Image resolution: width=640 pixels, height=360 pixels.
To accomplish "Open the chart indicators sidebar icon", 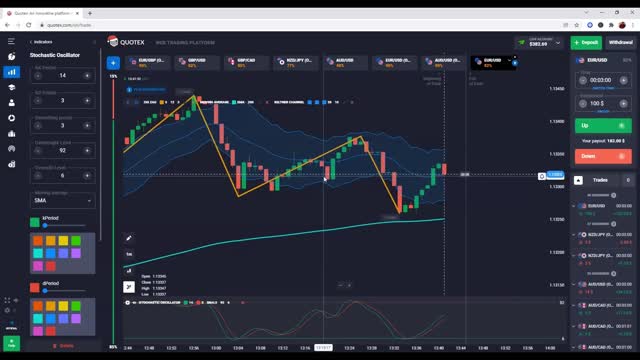I will 11,72.
